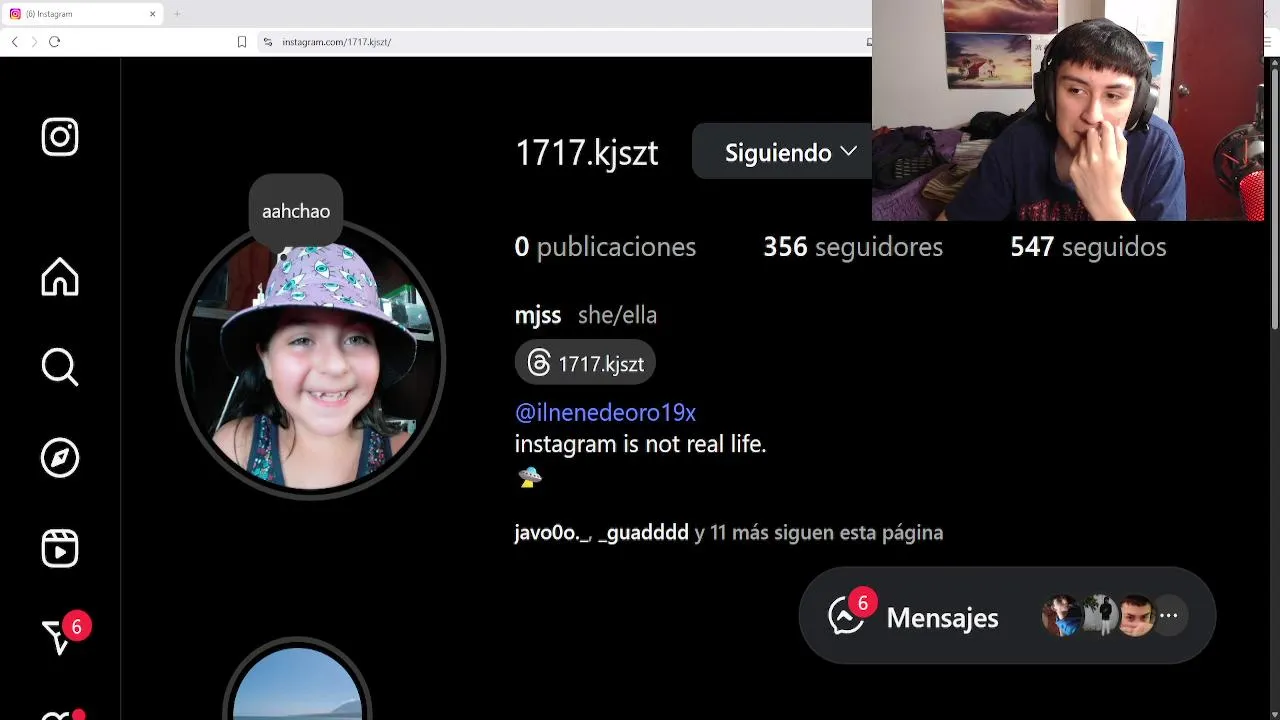Go back with the browser back arrow

pyautogui.click(x=14, y=42)
